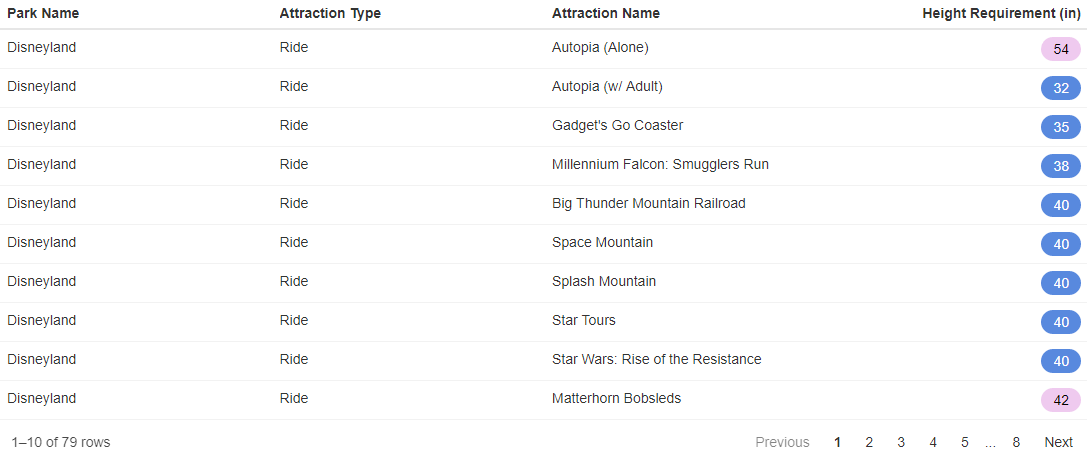This screenshot has height=463, width=1087.
Task: Jump to page 4 in pagination
Action: click(x=933, y=442)
